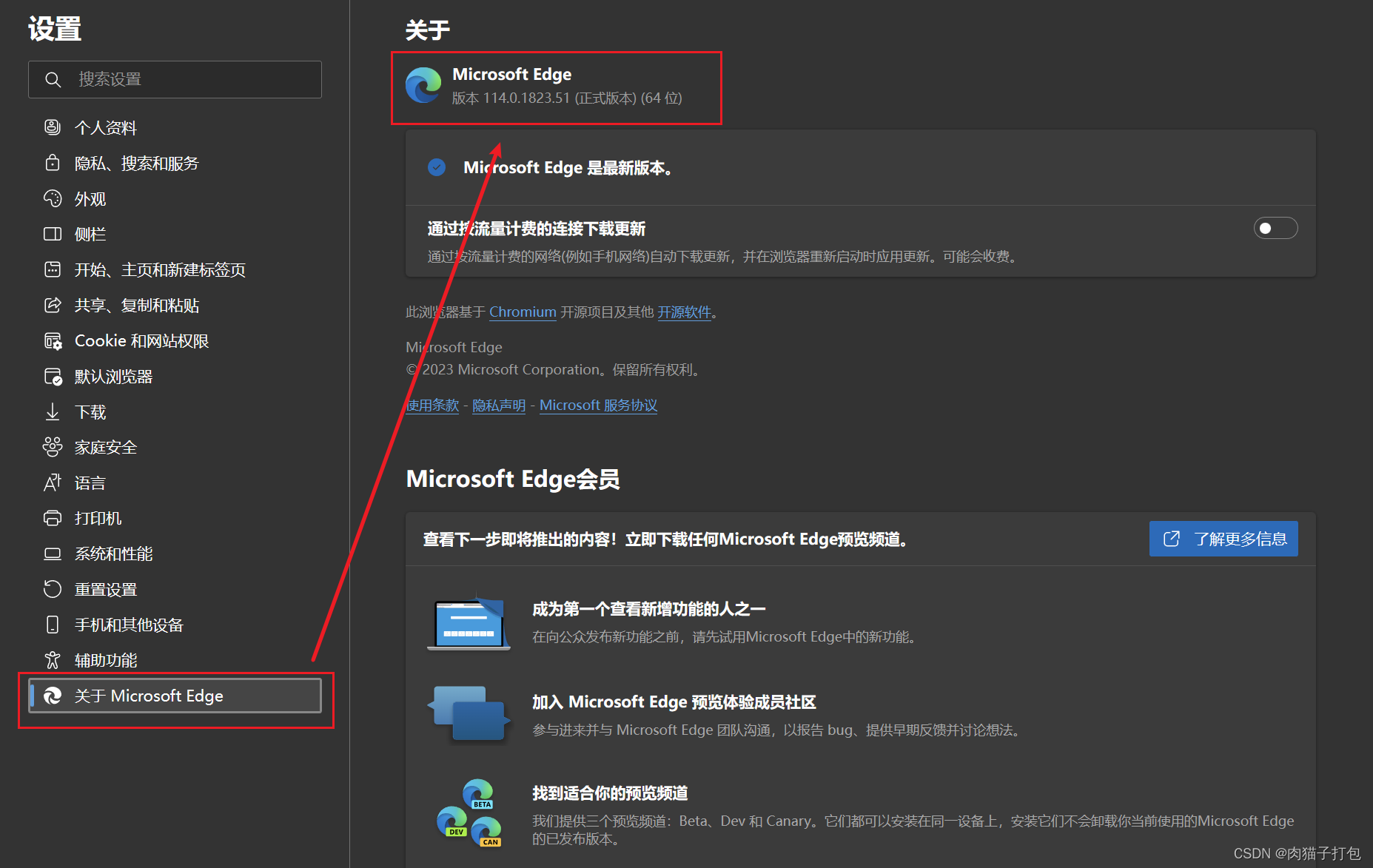The height and width of the screenshot is (868, 1373).
Task: Open the 隐私声明 link
Action: (x=499, y=405)
